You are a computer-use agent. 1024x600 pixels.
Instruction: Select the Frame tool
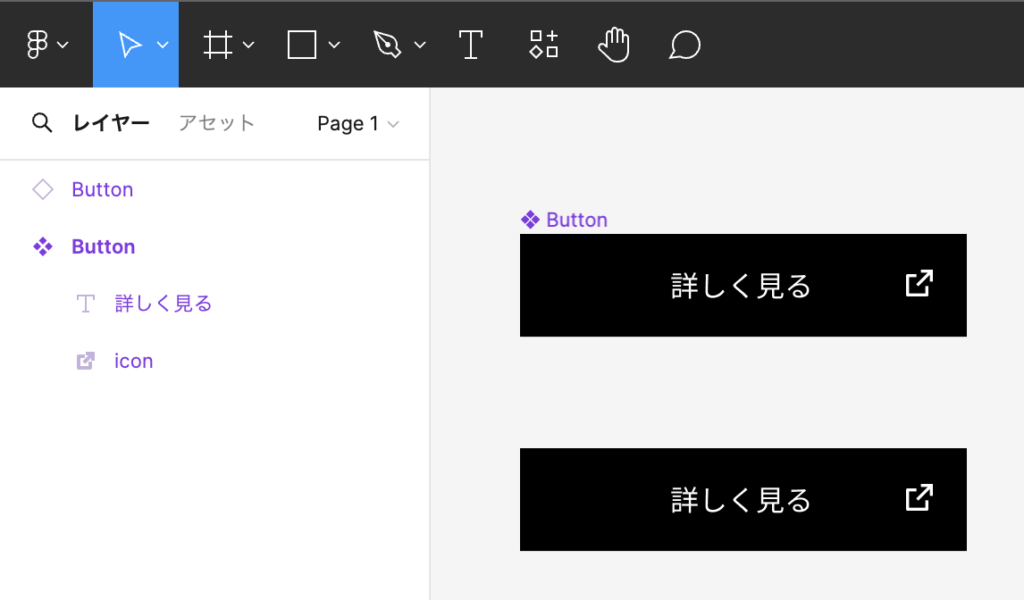[x=217, y=45]
